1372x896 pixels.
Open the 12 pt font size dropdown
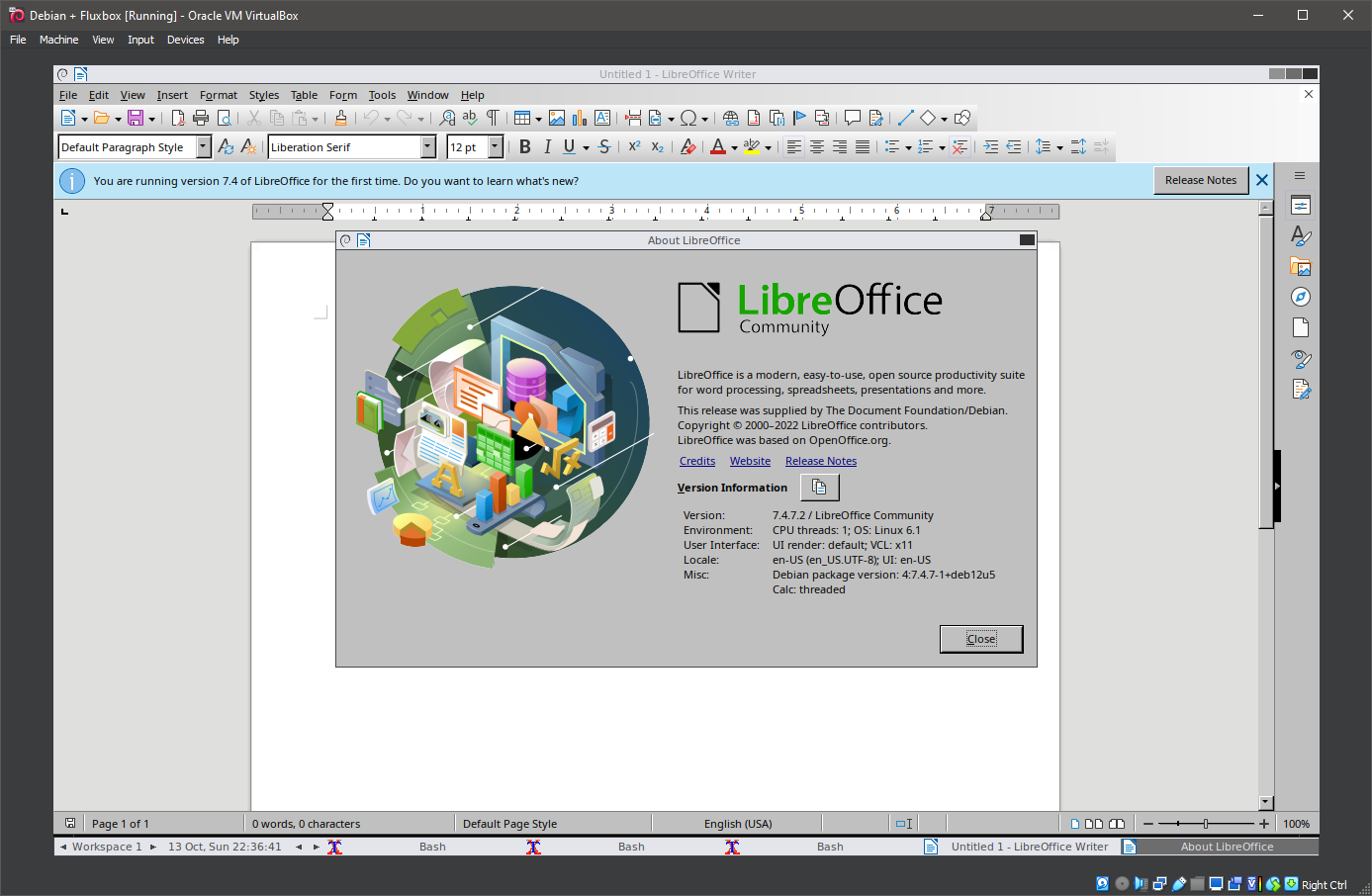point(496,147)
